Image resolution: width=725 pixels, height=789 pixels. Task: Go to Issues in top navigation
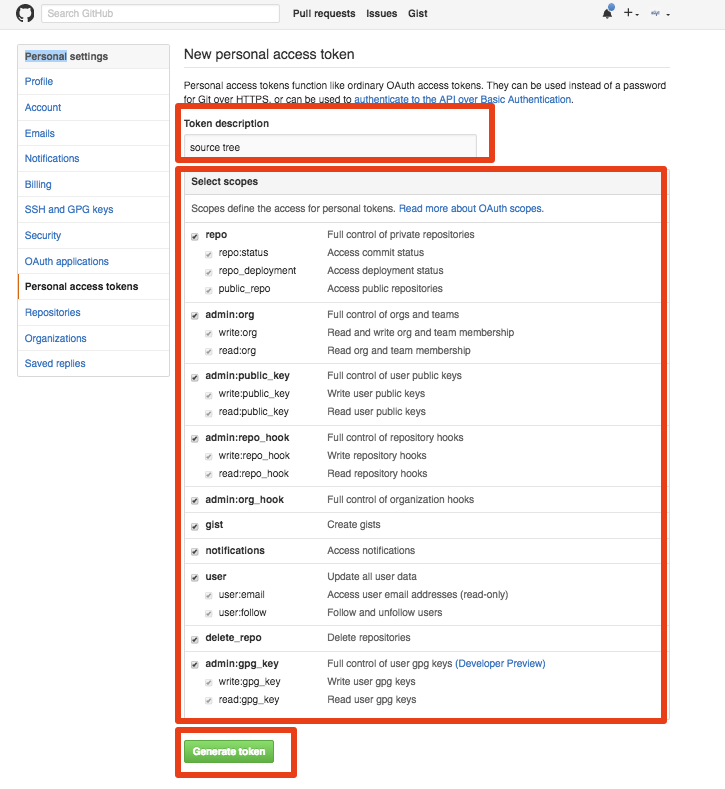382,14
